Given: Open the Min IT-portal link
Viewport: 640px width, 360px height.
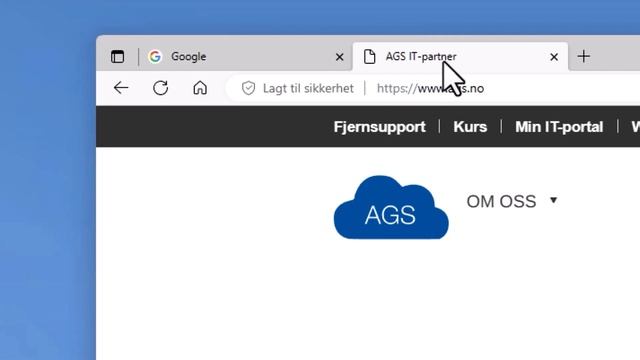Looking at the screenshot, I should tap(559, 127).
